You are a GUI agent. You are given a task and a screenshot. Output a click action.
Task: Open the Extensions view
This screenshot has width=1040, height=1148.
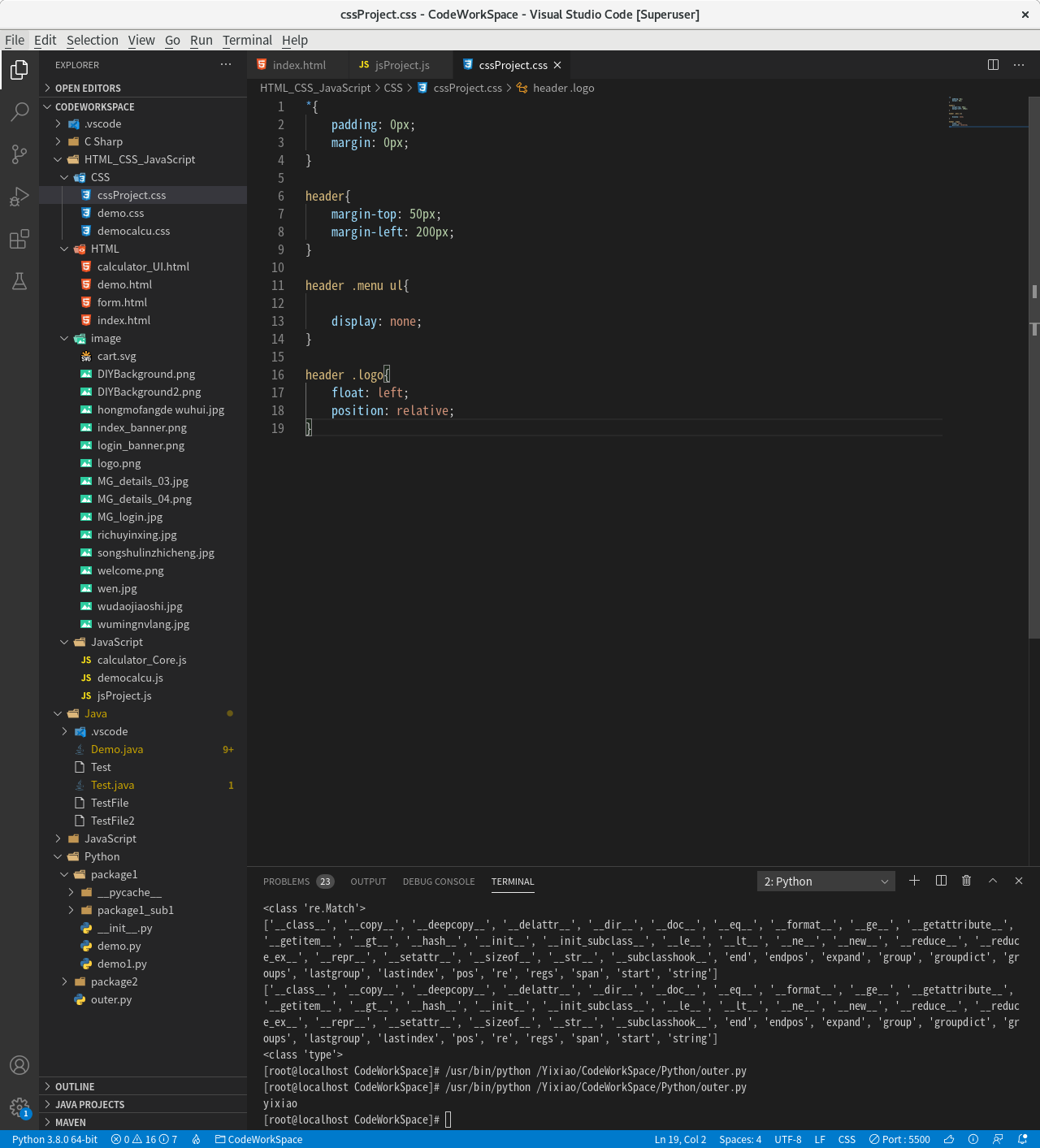19,239
